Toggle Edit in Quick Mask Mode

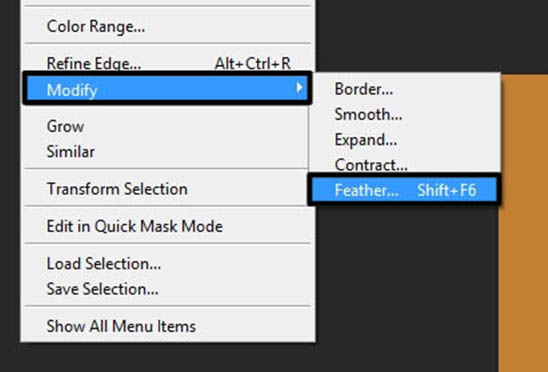pyautogui.click(x=168, y=226)
